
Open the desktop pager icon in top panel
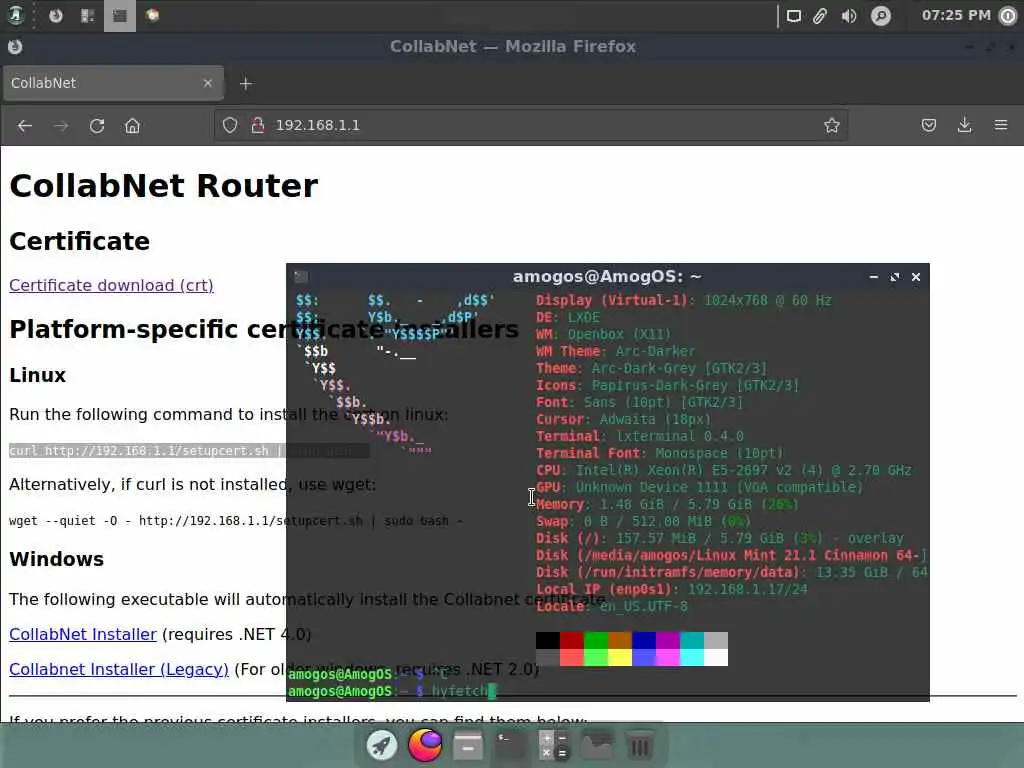[88, 16]
